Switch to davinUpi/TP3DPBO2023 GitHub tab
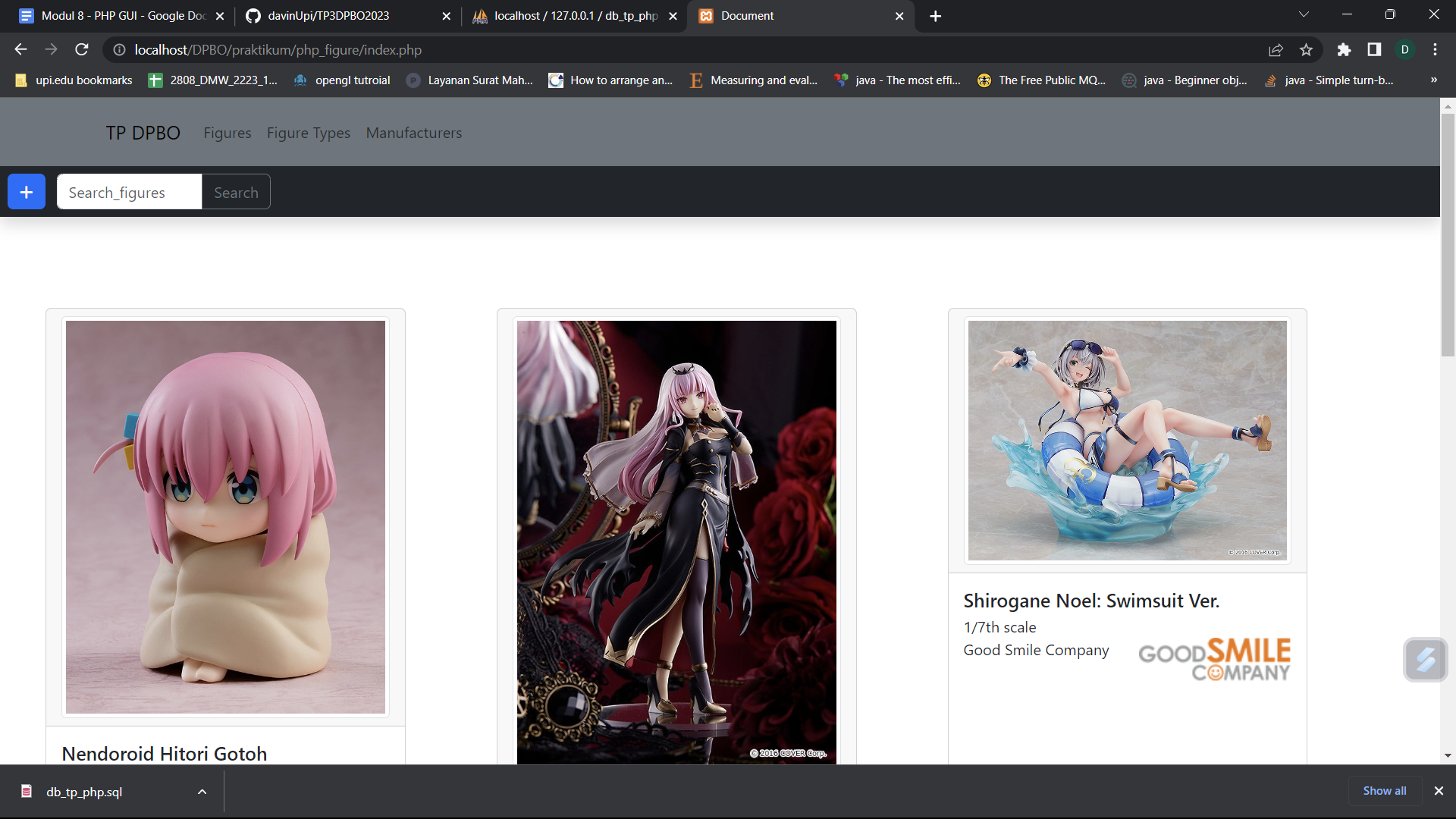1456x819 pixels. (328, 16)
